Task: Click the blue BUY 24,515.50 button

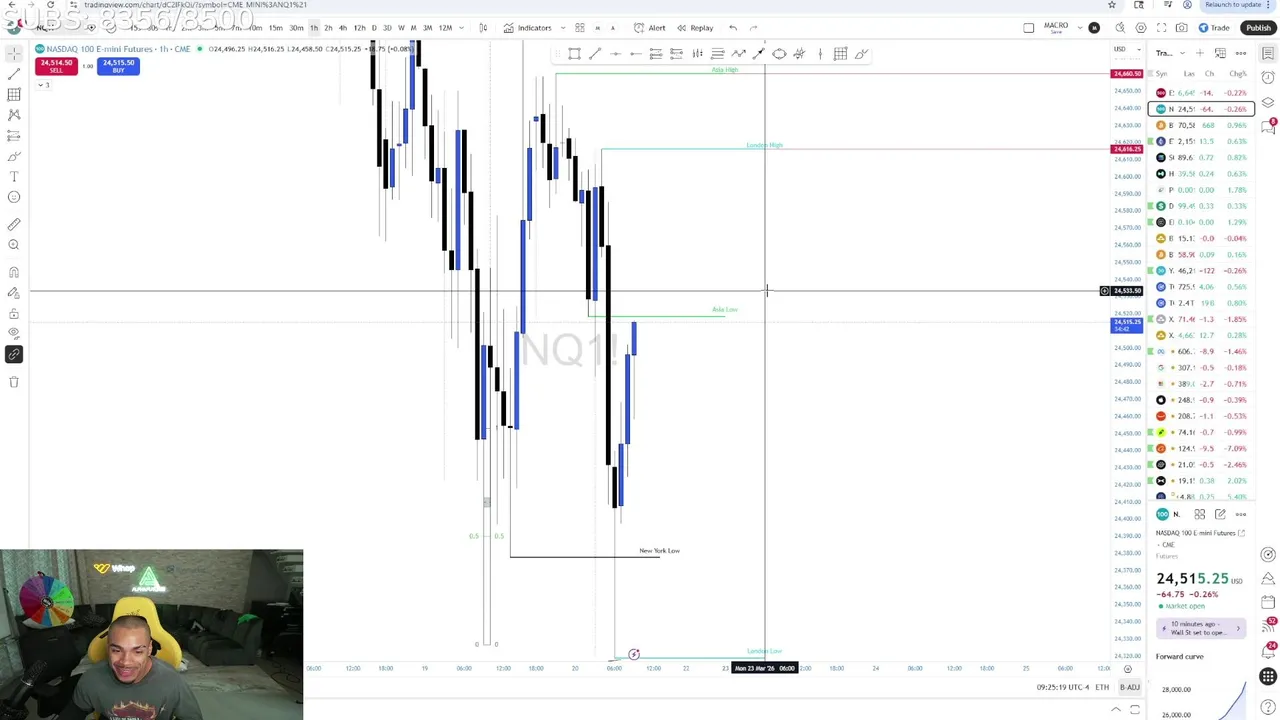Action: pos(118,66)
